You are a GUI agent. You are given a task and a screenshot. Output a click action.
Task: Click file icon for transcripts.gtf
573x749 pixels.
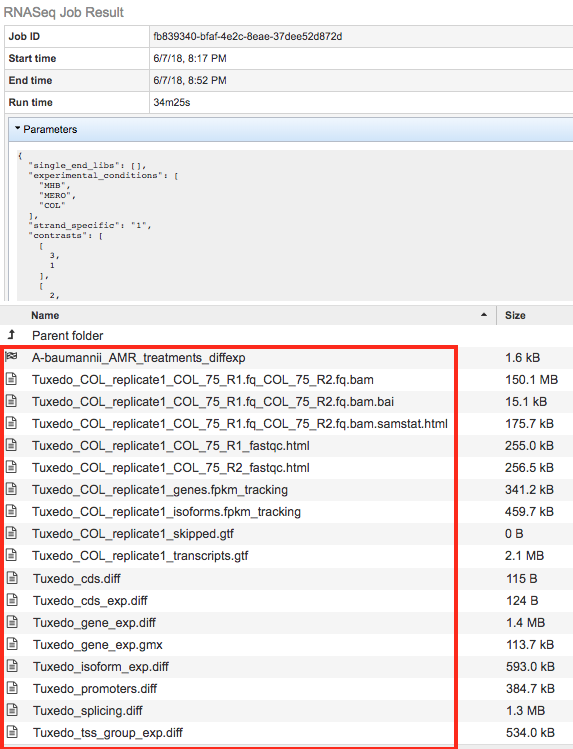coord(11,555)
